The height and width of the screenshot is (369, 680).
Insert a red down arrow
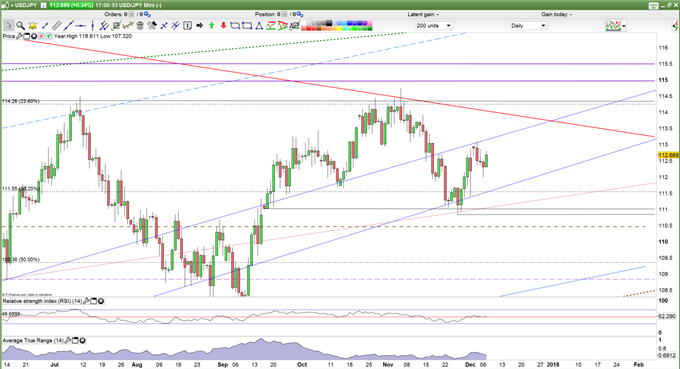pos(223,26)
